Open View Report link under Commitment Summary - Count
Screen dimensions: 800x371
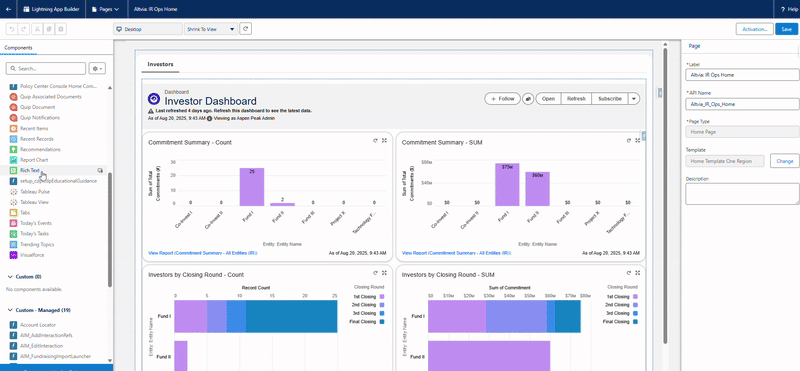point(203,253)
